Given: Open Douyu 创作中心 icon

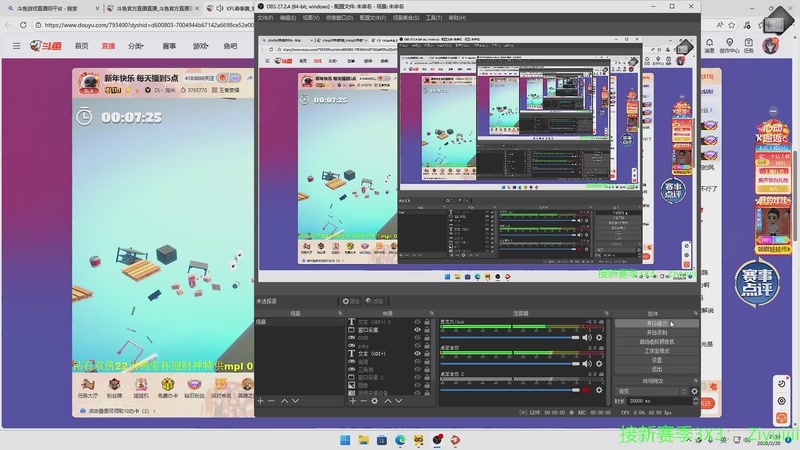Looking at the screenshot, I should coord(729,45).
